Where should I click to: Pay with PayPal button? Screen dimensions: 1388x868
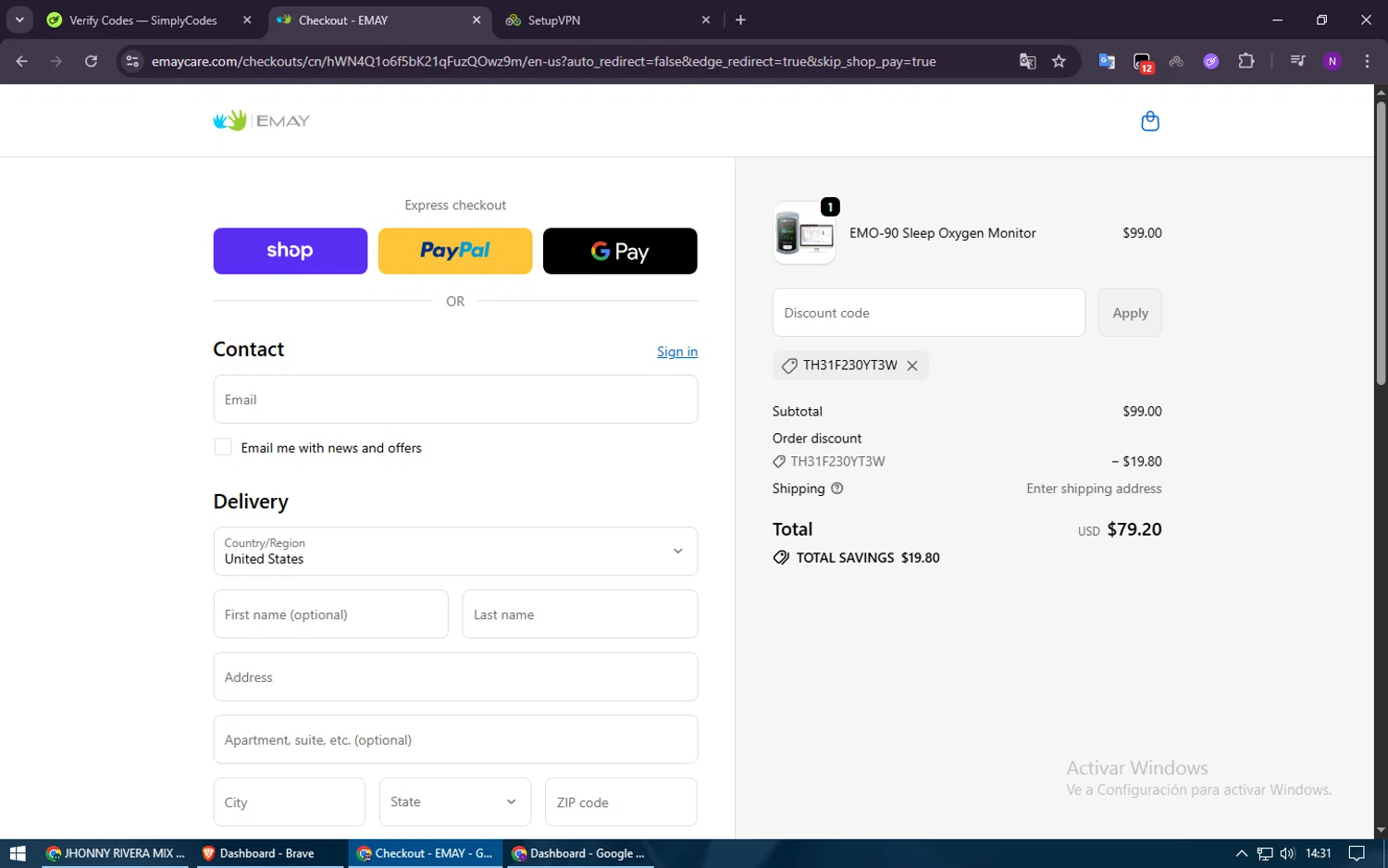455,251
